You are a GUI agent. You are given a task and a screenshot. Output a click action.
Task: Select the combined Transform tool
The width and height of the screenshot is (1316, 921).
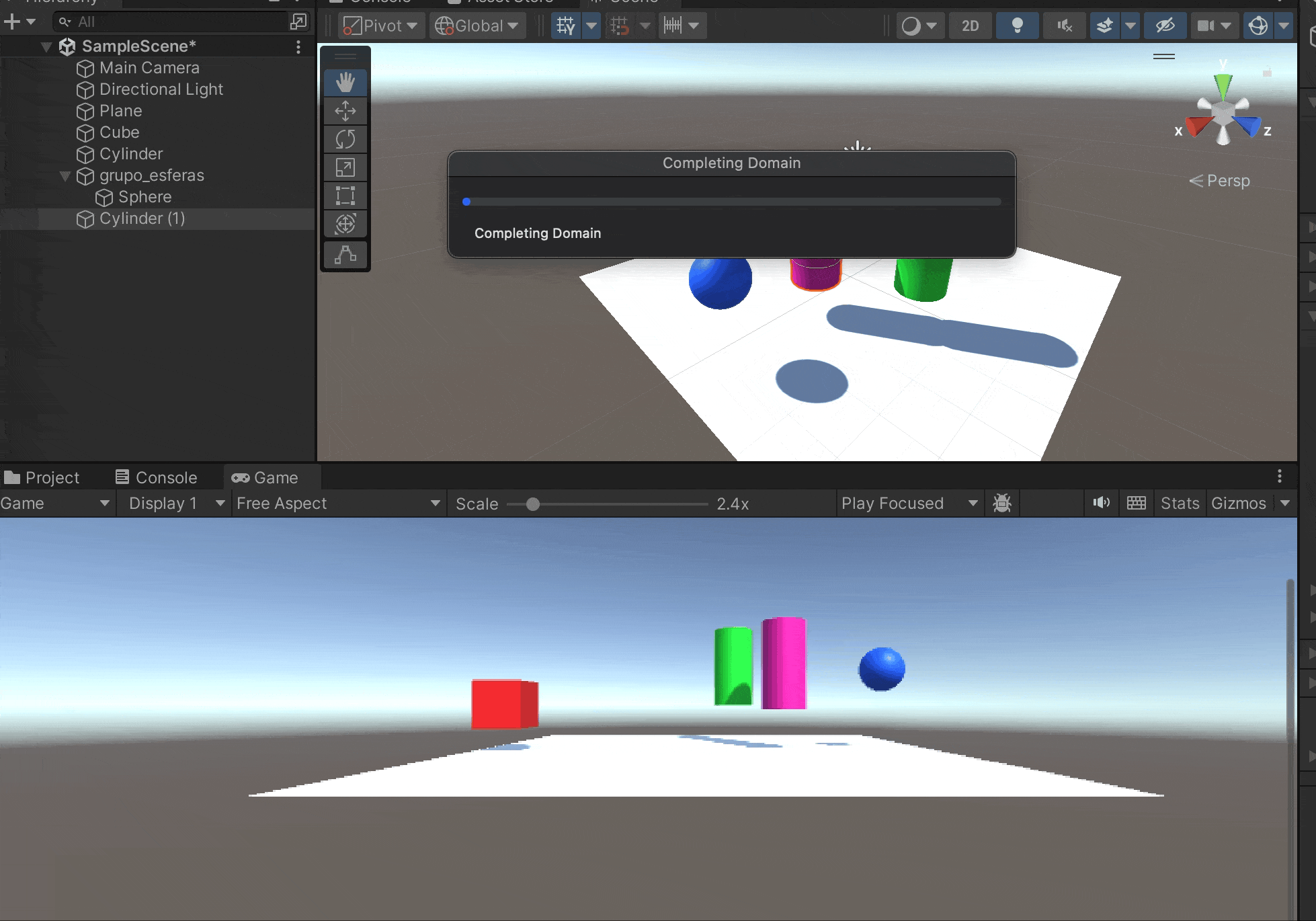345,224
